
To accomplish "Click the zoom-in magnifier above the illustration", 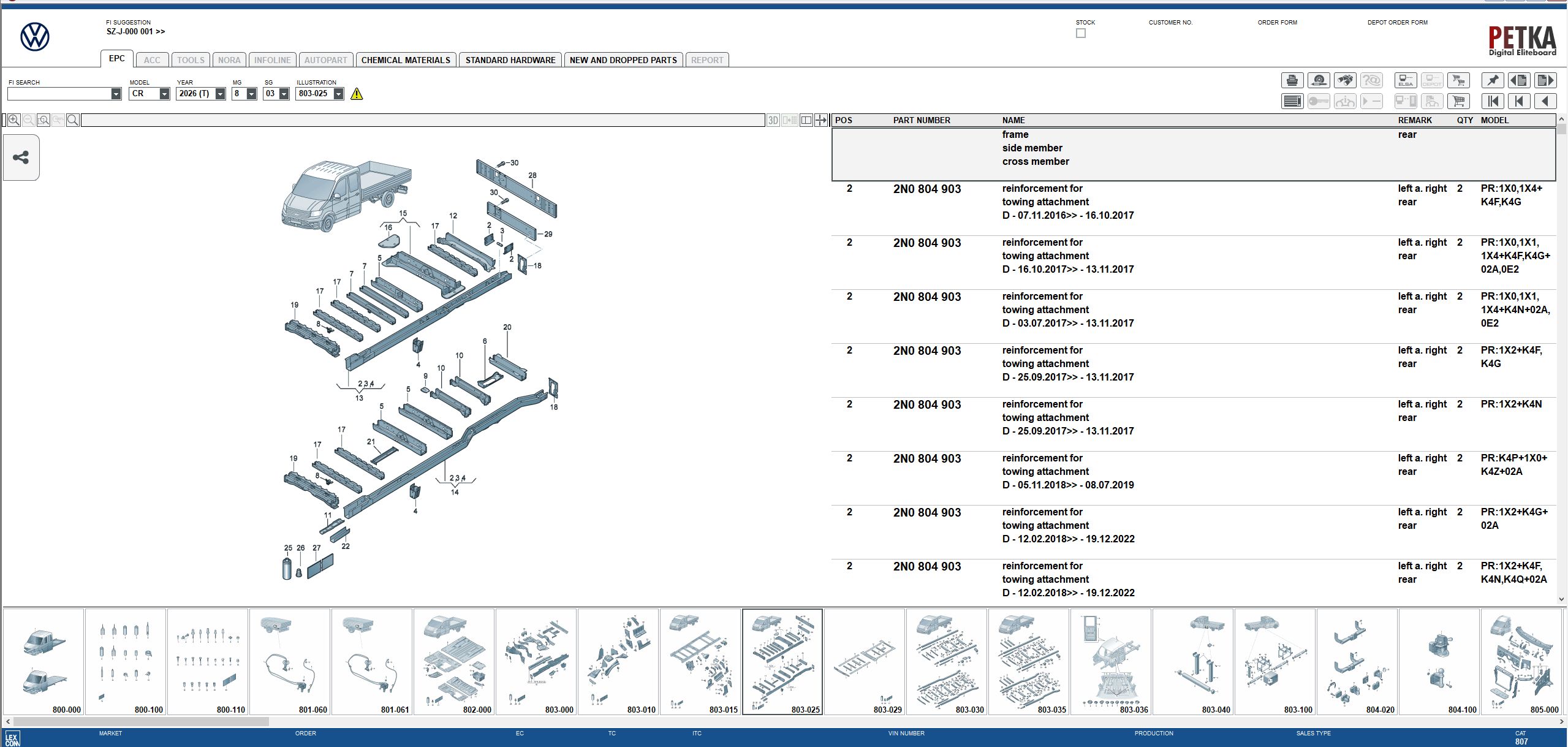I will pos(13,119).
